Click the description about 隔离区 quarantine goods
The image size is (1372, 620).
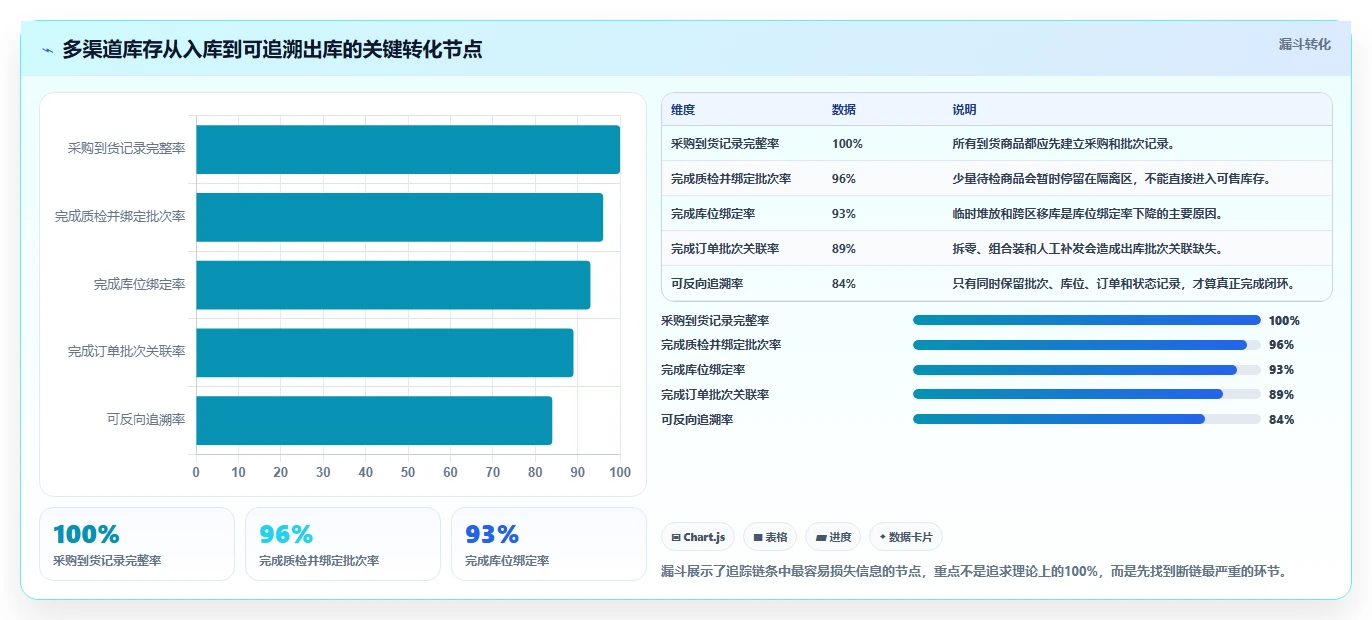pos(1112,179)
